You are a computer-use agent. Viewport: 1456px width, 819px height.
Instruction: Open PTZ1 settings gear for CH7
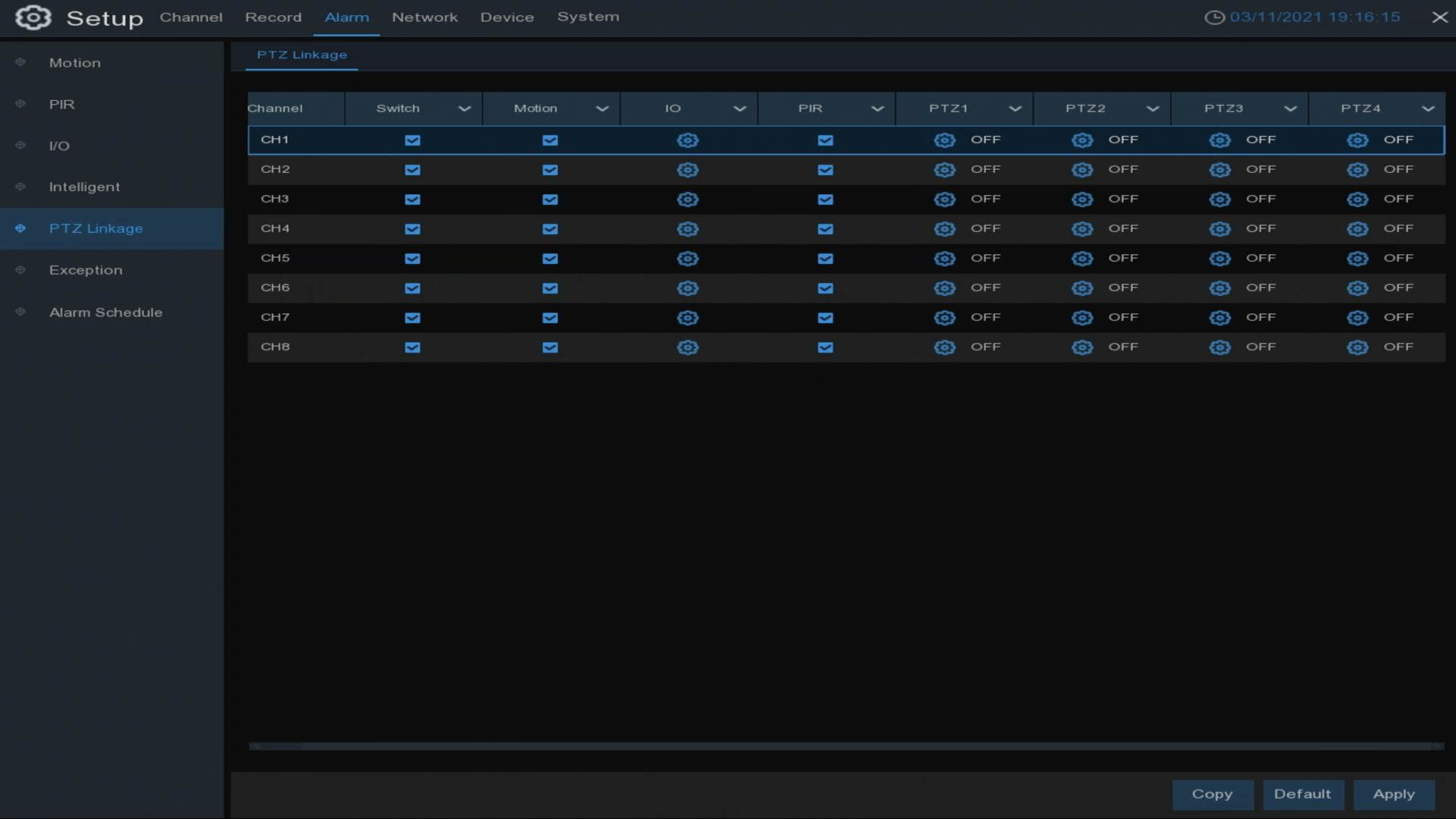[944, 318]
